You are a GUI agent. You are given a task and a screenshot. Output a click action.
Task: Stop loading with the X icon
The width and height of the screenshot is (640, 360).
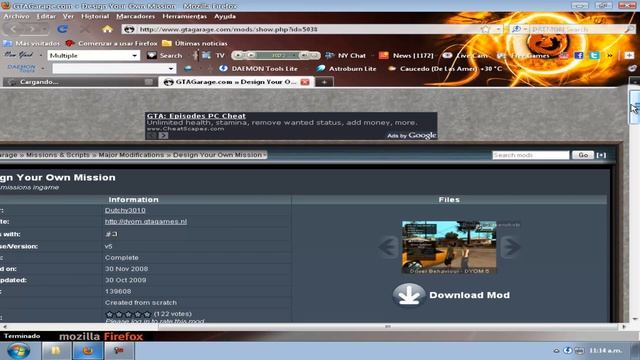click(85, 29)
